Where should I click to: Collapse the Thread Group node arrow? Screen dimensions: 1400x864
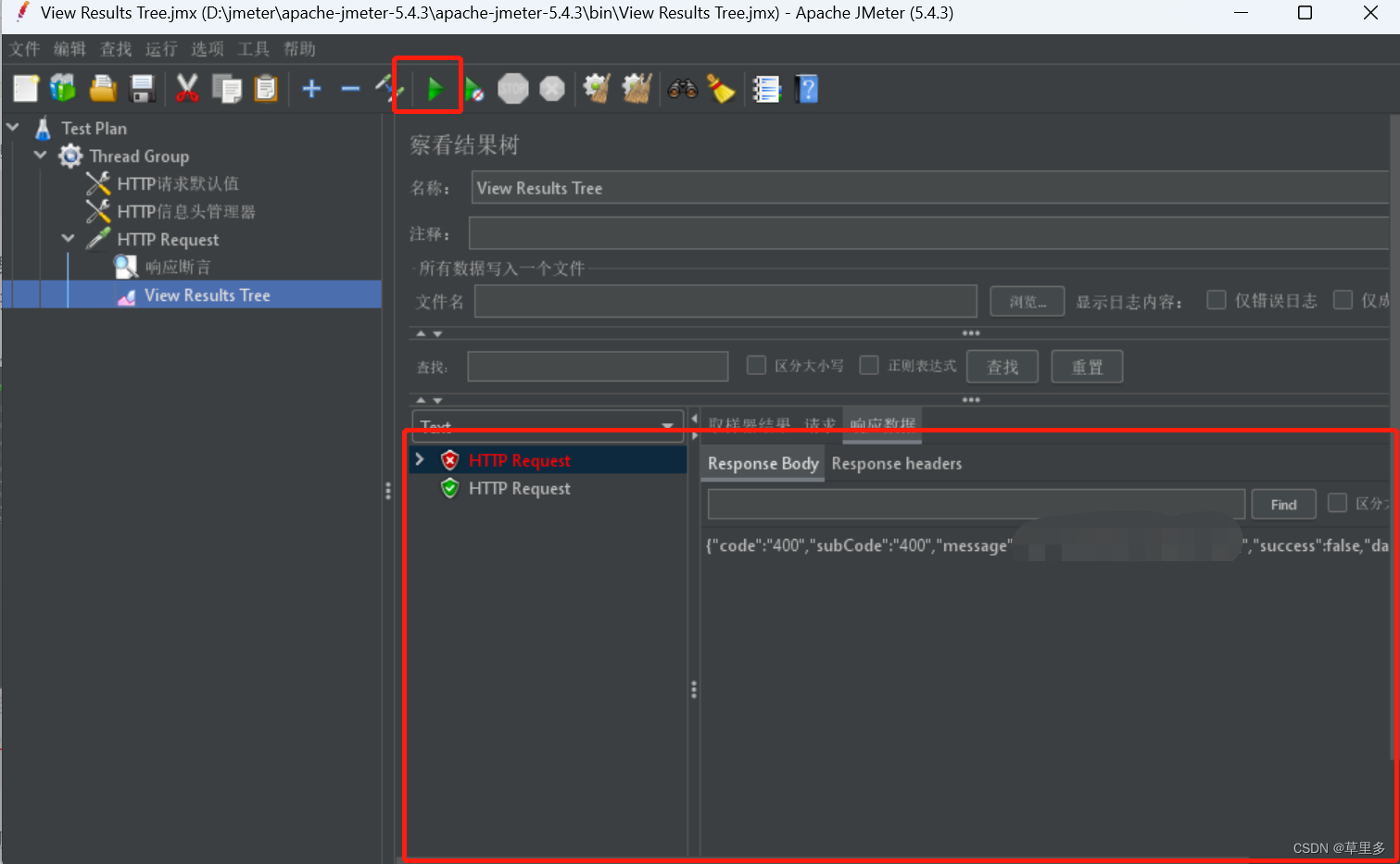[40, 155]
